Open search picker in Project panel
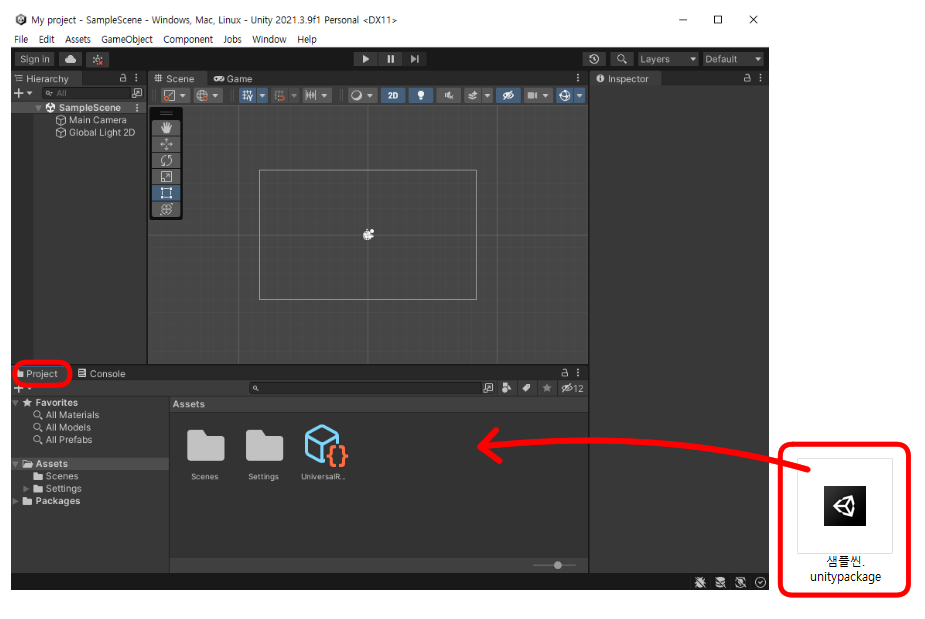925x619 pixels. coord(488,388)
